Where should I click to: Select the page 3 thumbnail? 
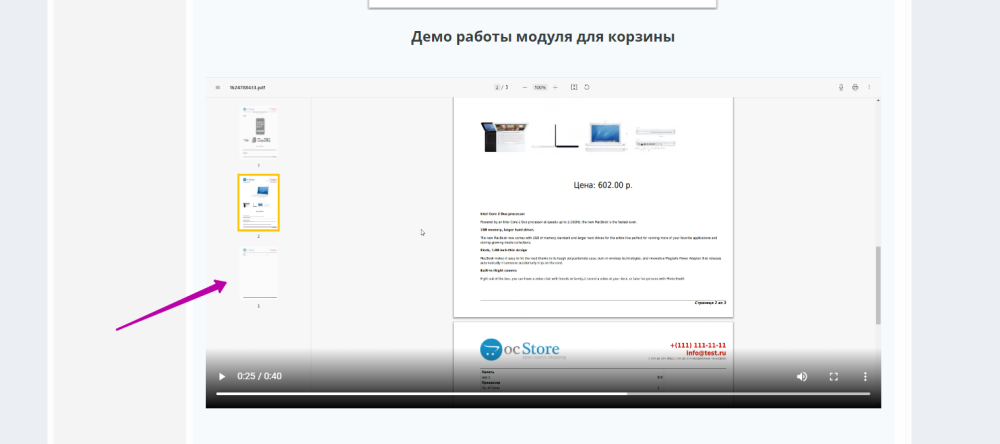coord(258,273)
